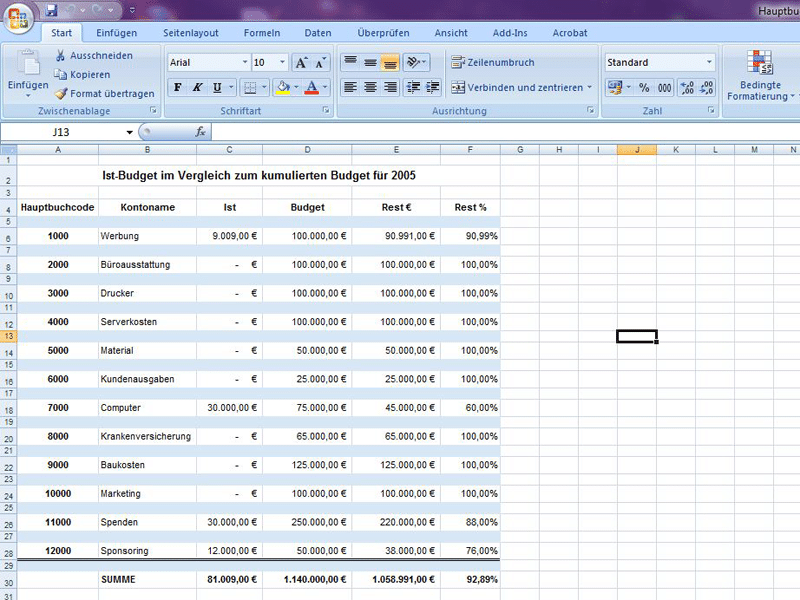
Task: Switch to the Formeln tab
Action: point(262,33)
